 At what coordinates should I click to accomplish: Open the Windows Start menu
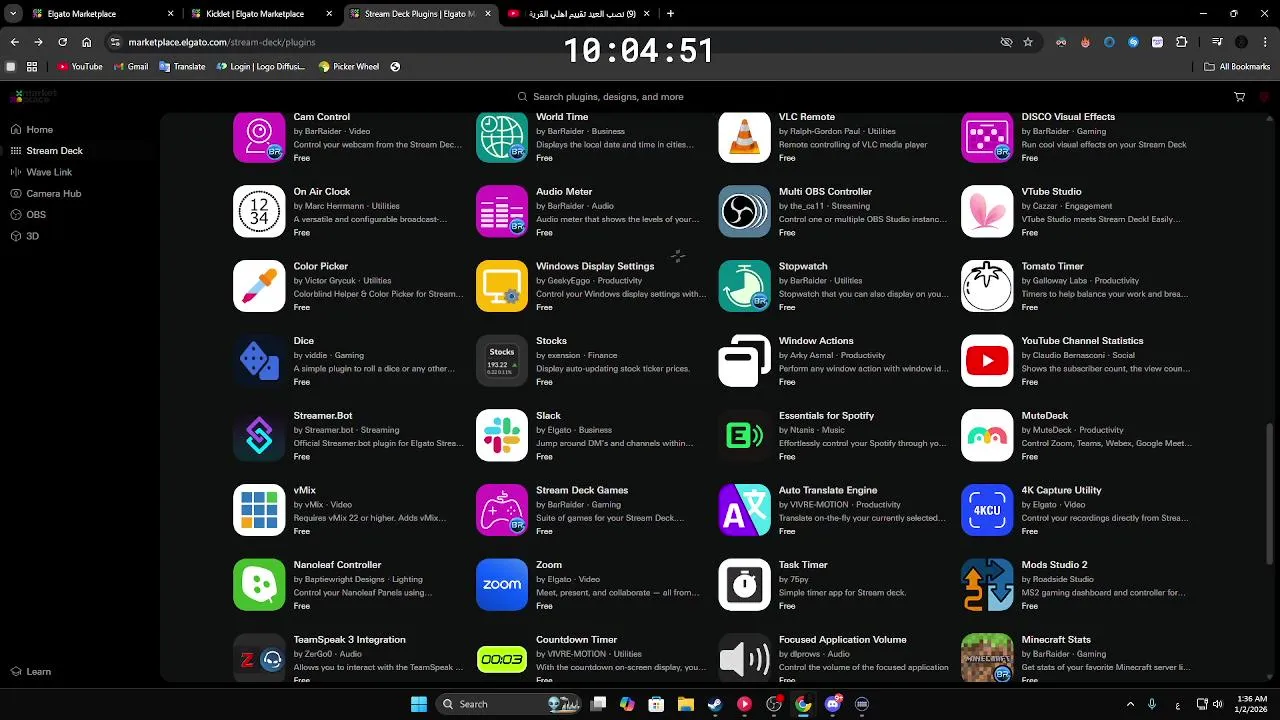419,704
